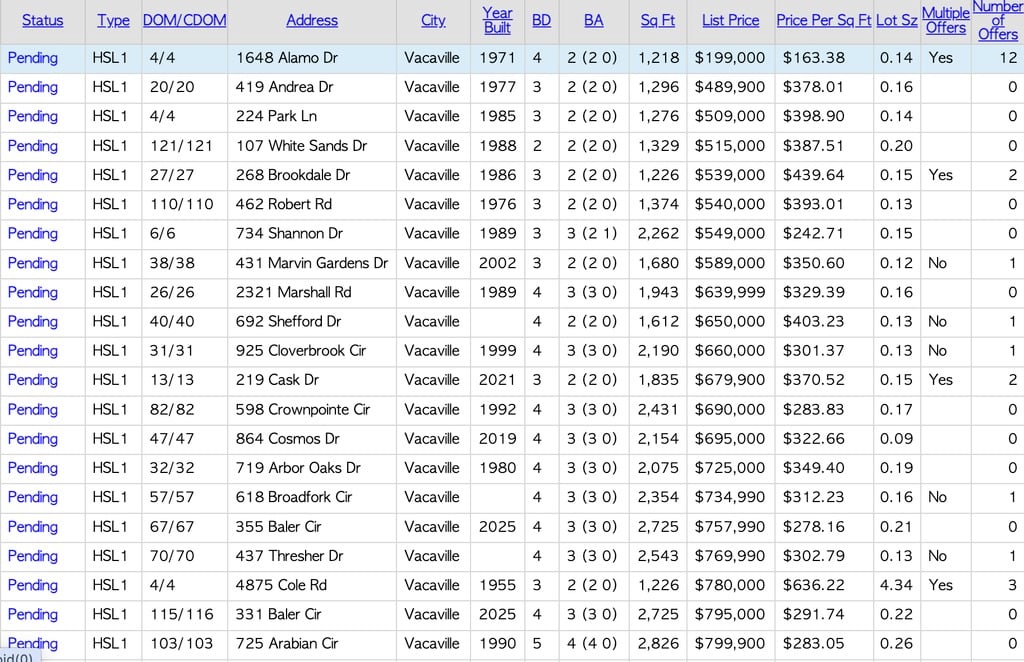Screen dimensions: 1024x662
Task: Sort by the Type column header
Action: pyautogui.click(x=113, y=20)
